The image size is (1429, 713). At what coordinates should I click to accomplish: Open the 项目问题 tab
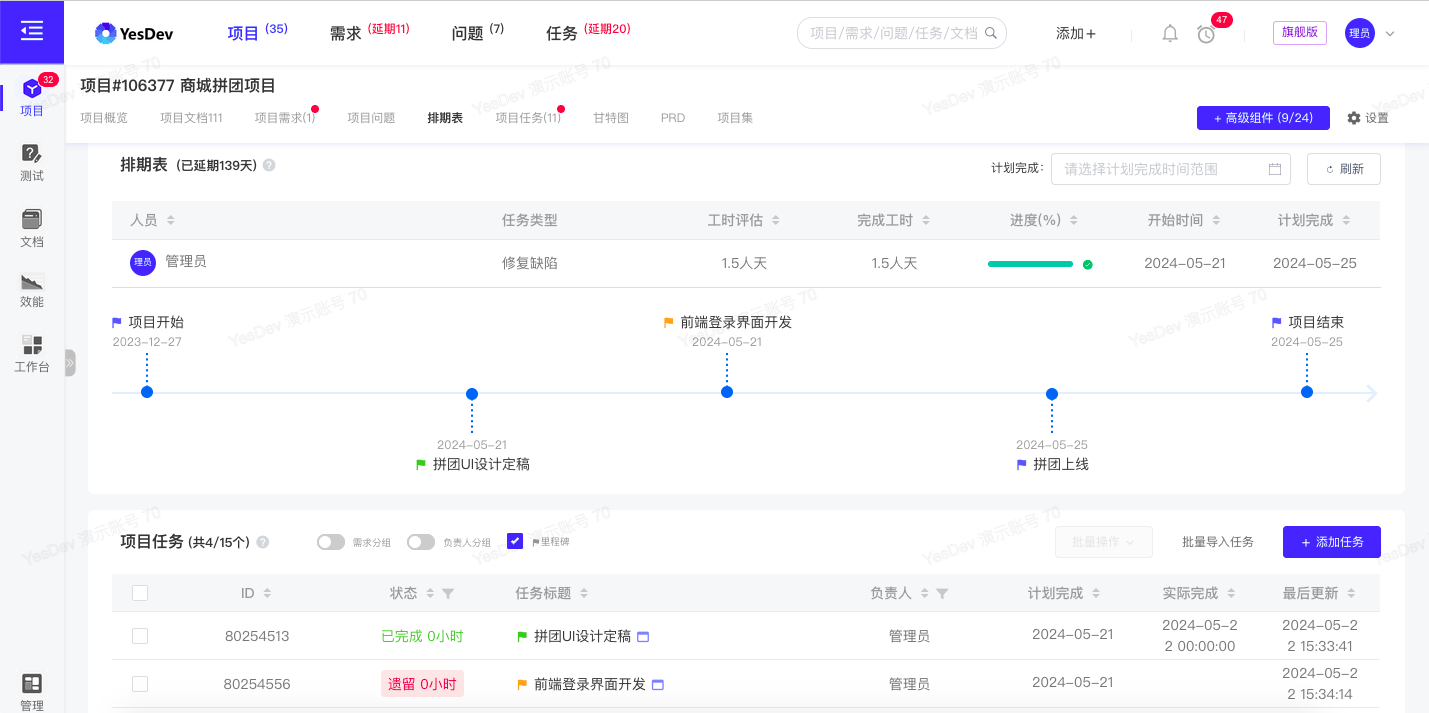coord(371,117)
